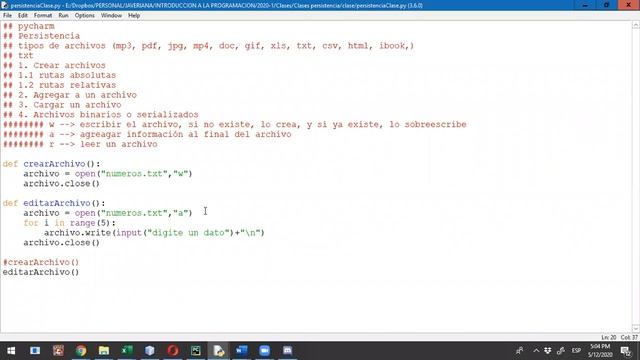Click the open("numeros.txt","w") line
640x360 pixels.
pos(108,174)
